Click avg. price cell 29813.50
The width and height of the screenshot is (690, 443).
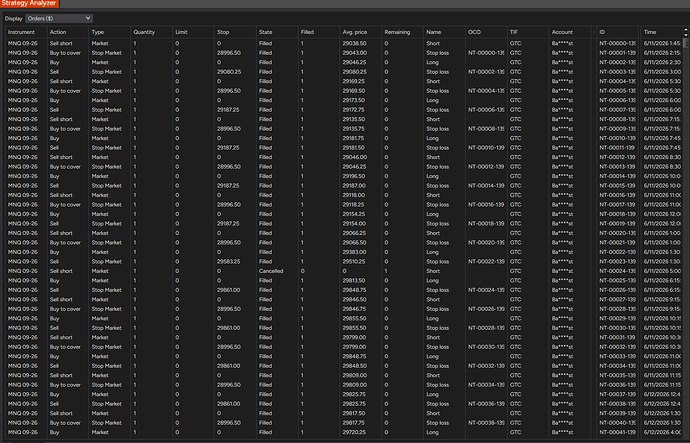coord(355,281)
